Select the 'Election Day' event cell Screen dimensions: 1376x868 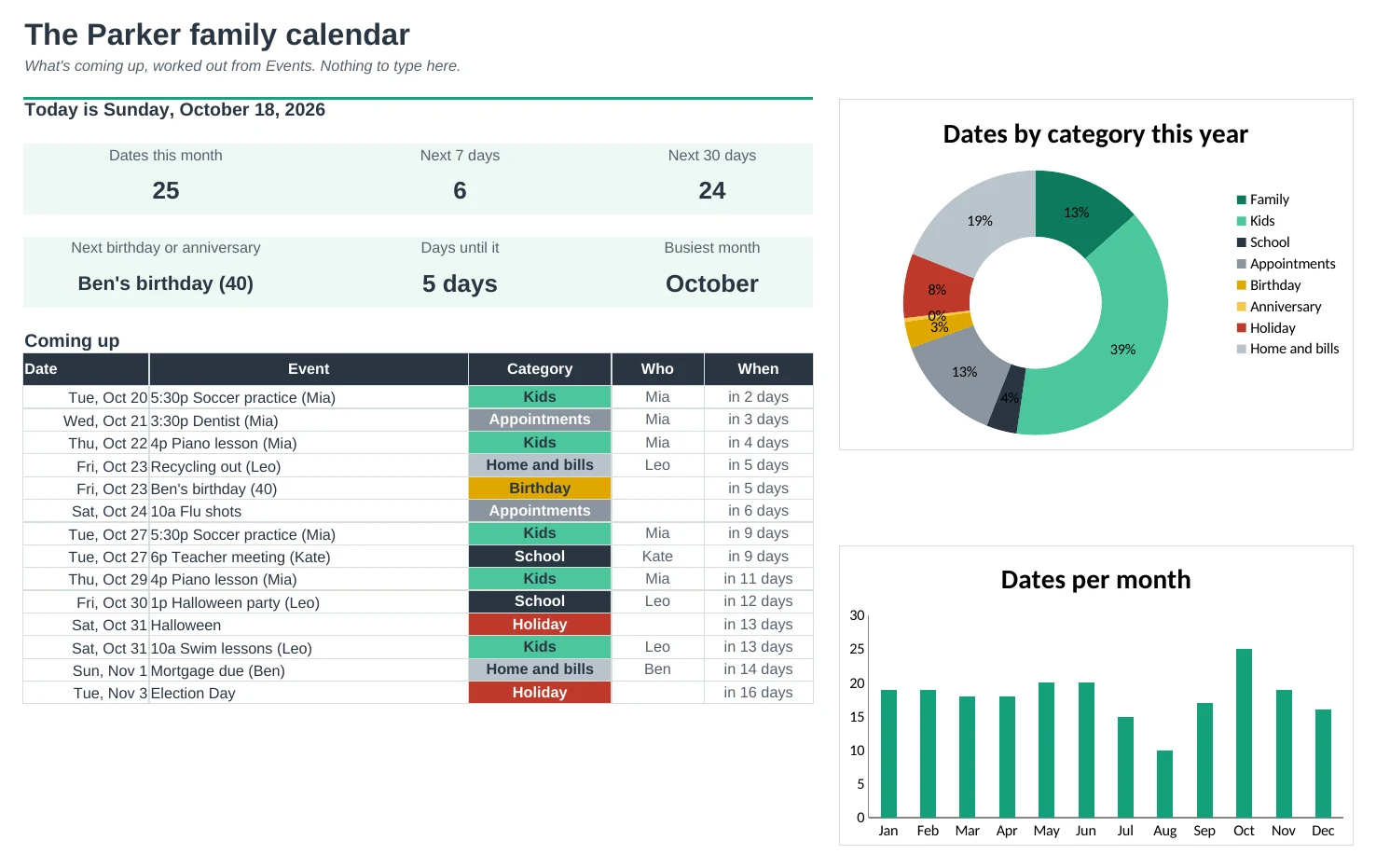309,694
